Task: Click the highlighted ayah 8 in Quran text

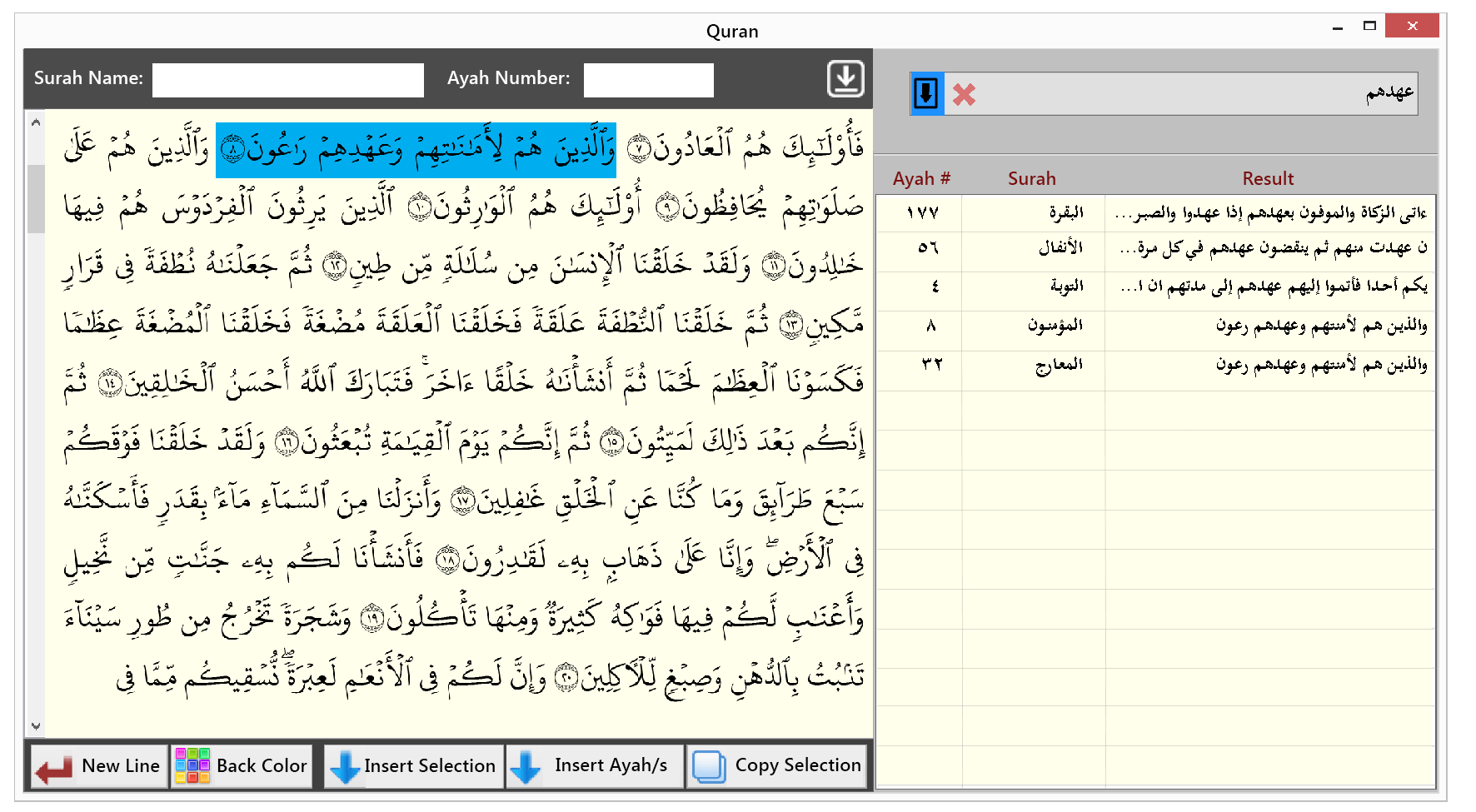Action: pos(416,151)
